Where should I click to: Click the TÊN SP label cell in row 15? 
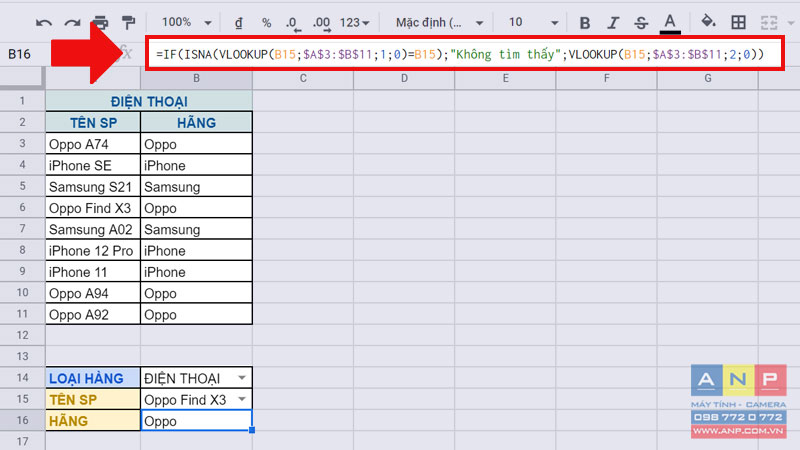93,399
